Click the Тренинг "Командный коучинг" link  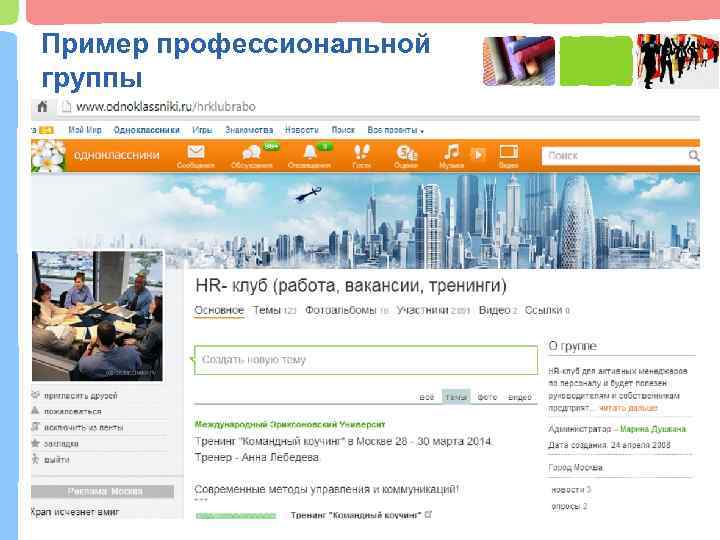coord(356,515)
